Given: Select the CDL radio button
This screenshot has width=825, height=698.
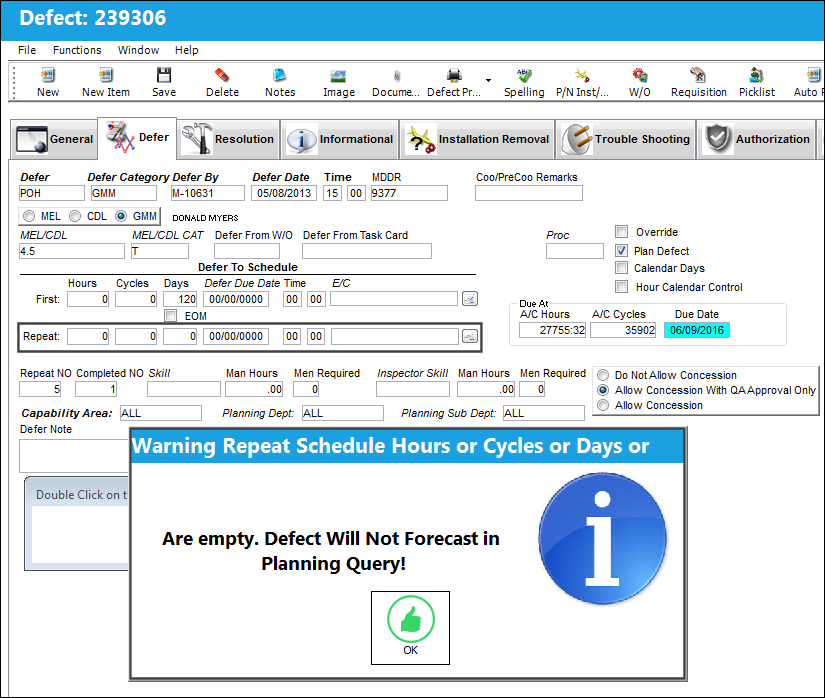Looking at the screenshot, I should (75, 216).
